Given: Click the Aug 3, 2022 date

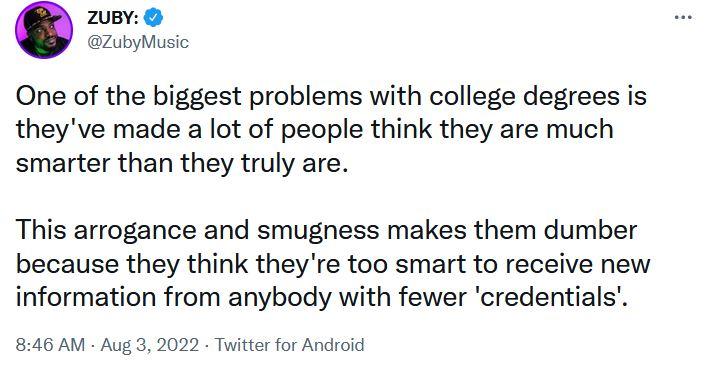Looking at the screenshot, I should [149, 345].
